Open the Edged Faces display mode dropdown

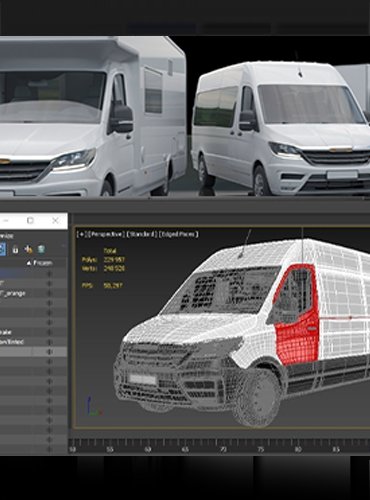179,234
